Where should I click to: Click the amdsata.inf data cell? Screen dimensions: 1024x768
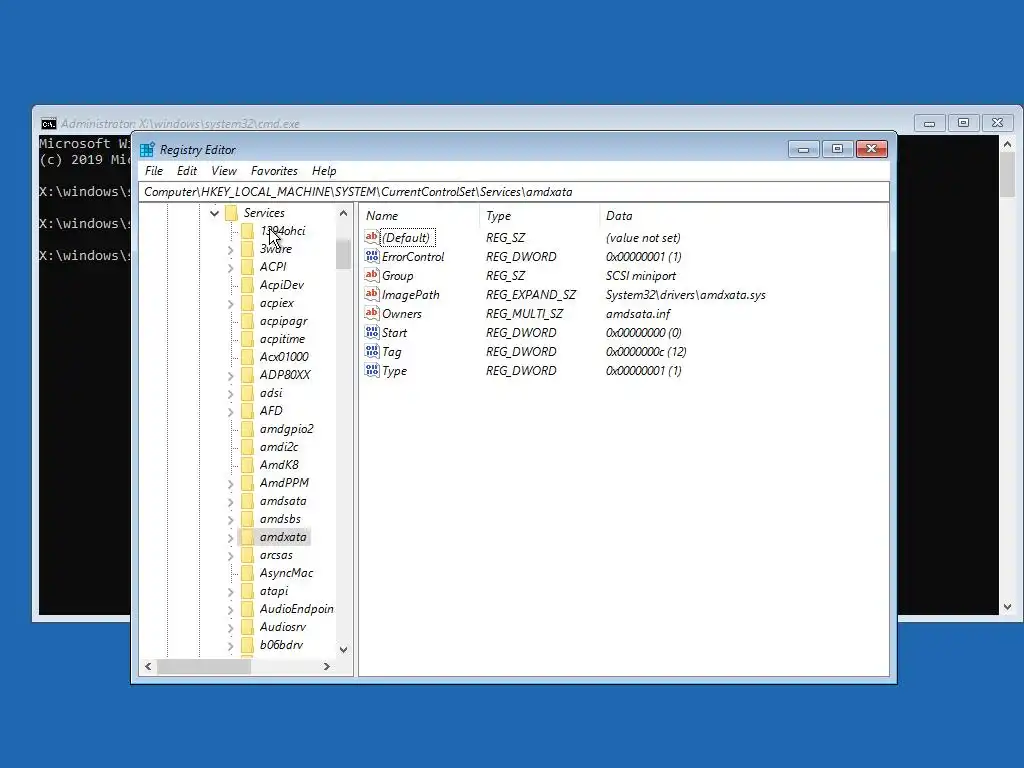pyautogui.click(x=638, y=313)
